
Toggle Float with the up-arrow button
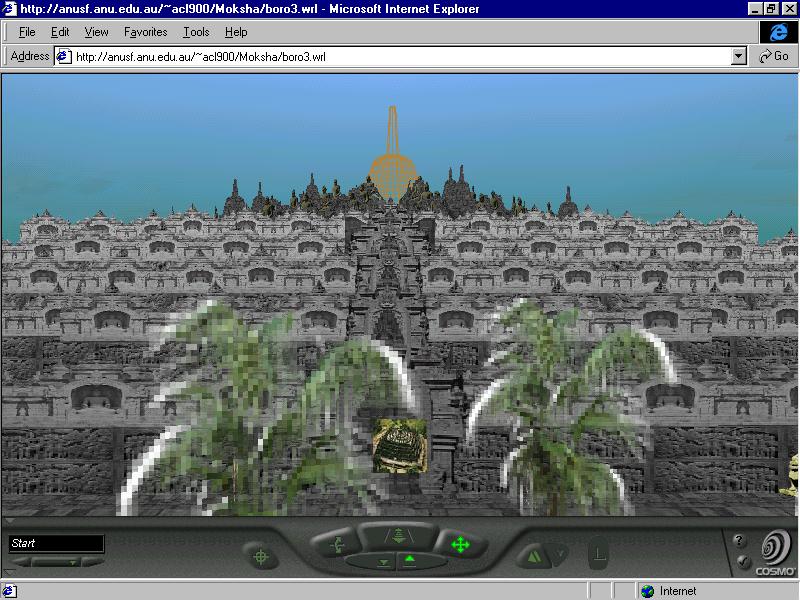point(411,561)
